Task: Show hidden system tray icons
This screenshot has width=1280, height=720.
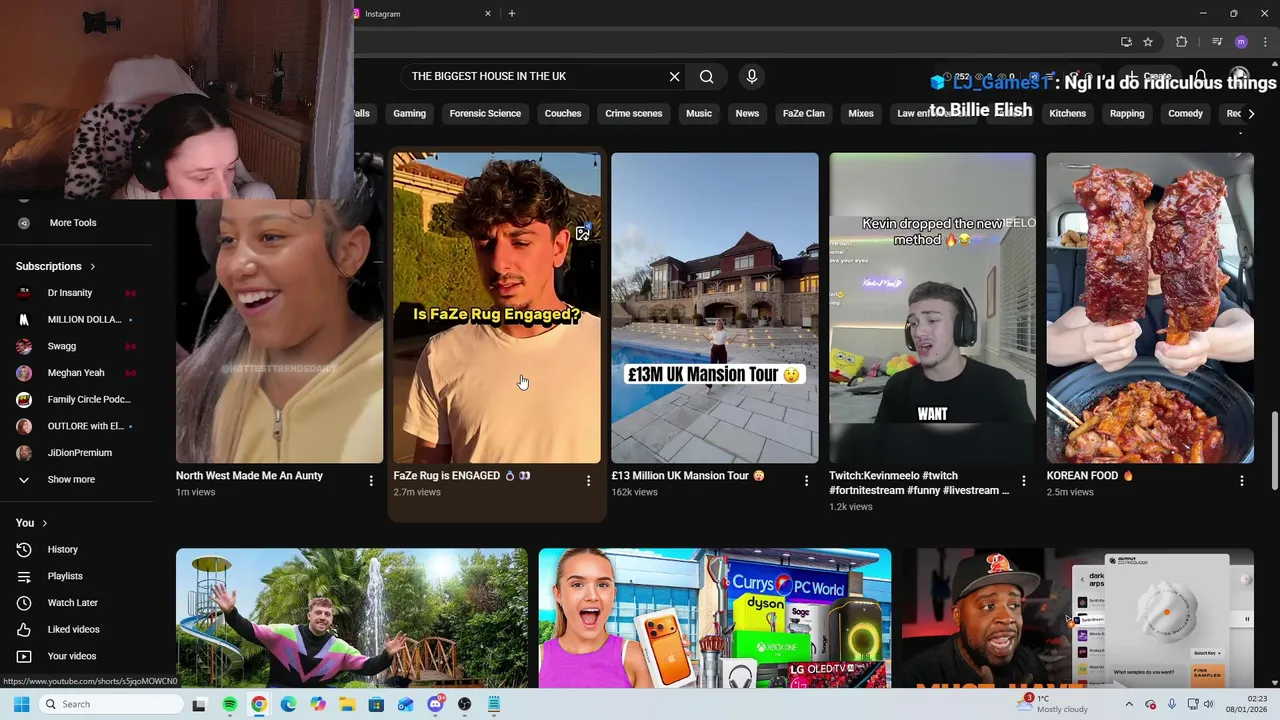Action: [1129, 704]
